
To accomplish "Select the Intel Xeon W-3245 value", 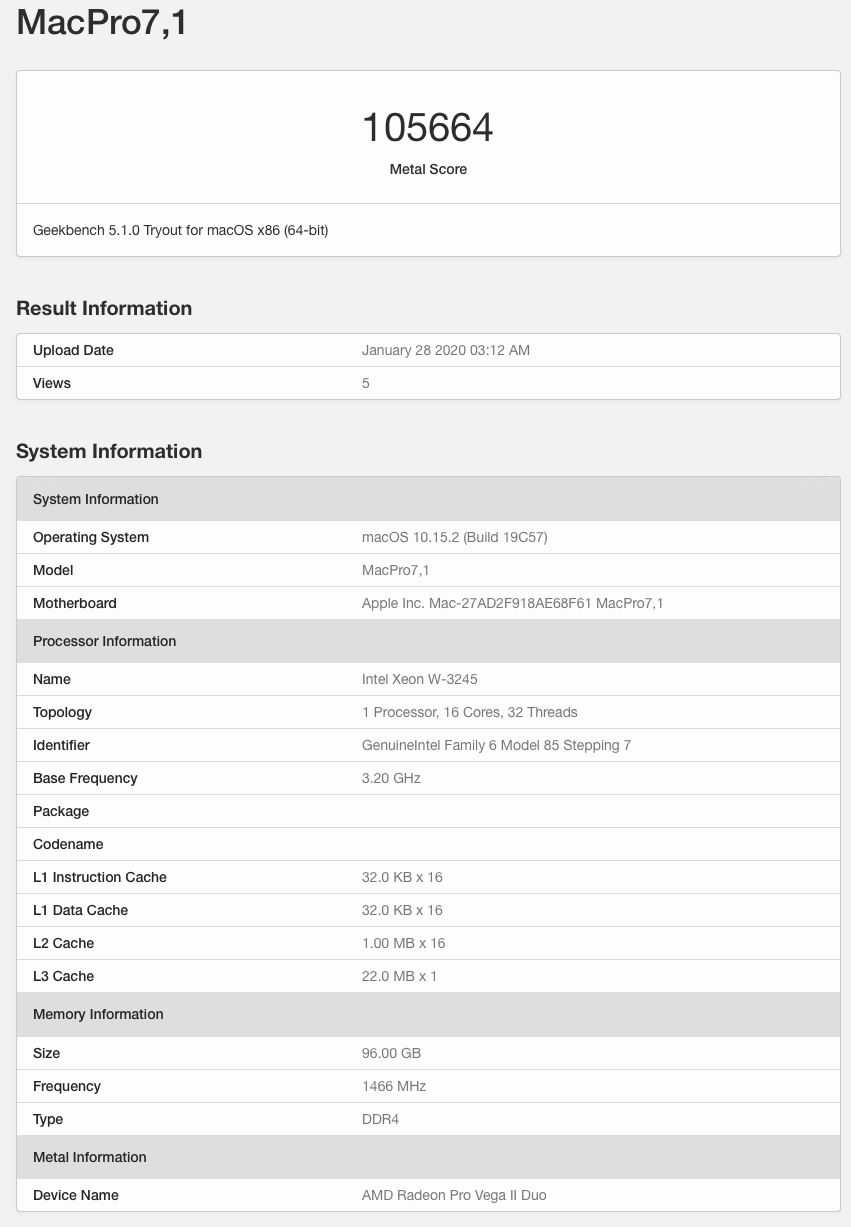I will click(x=420, y=679).
